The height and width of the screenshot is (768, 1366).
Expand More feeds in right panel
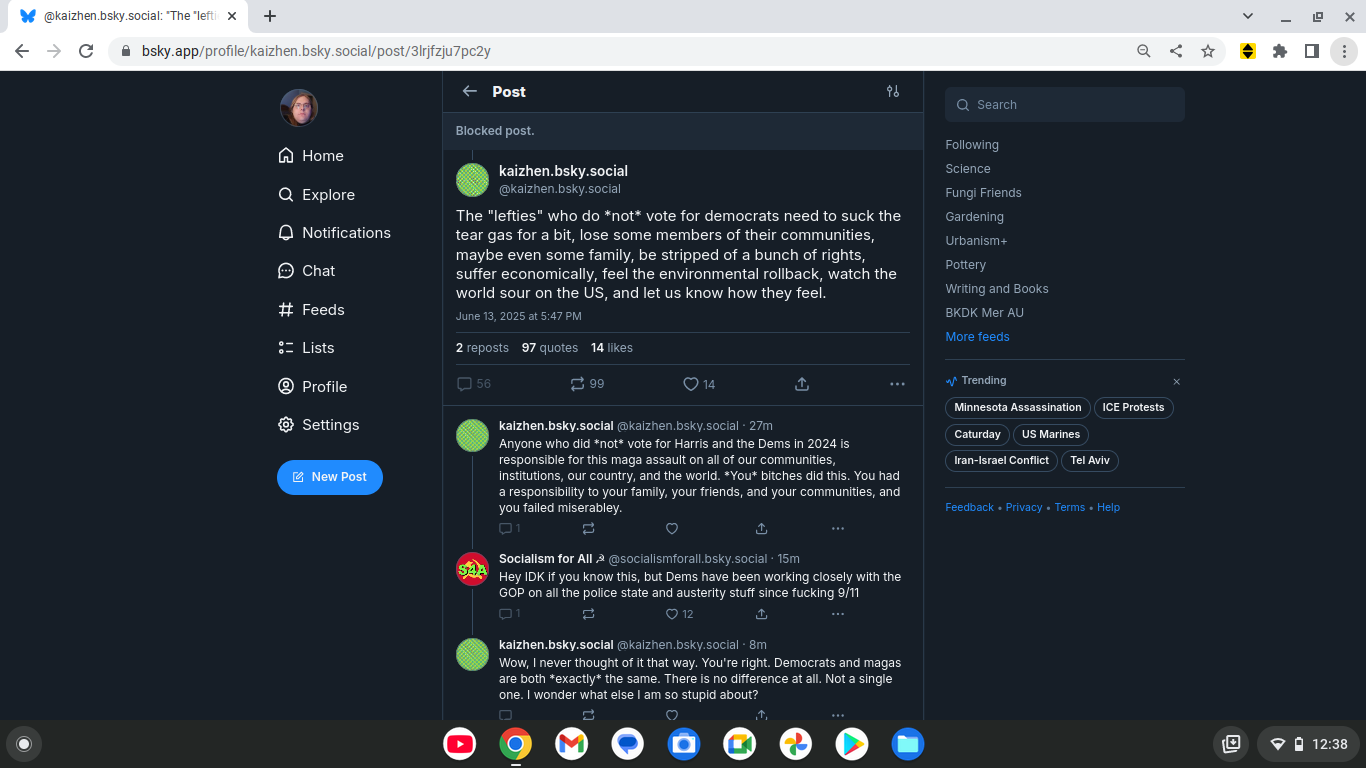[977, 337]
